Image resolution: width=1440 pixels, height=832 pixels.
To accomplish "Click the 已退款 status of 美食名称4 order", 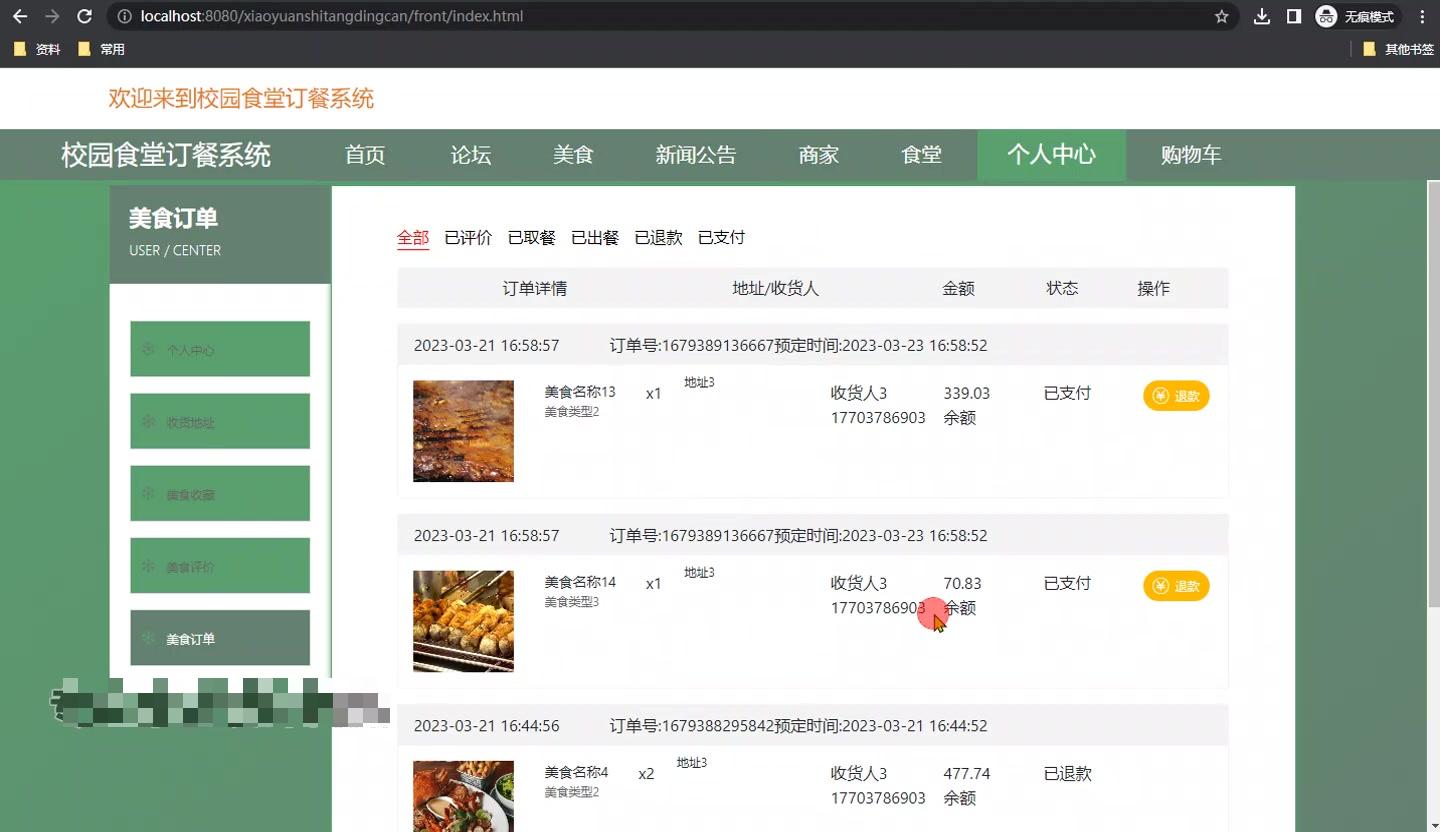I will point(1068,773).
